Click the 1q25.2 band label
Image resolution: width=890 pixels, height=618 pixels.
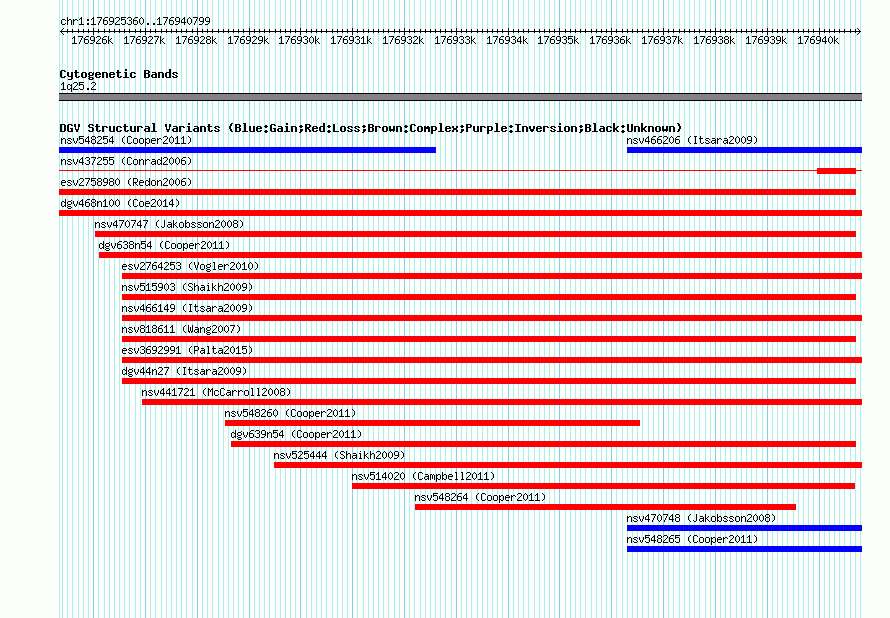coord(78,86)
